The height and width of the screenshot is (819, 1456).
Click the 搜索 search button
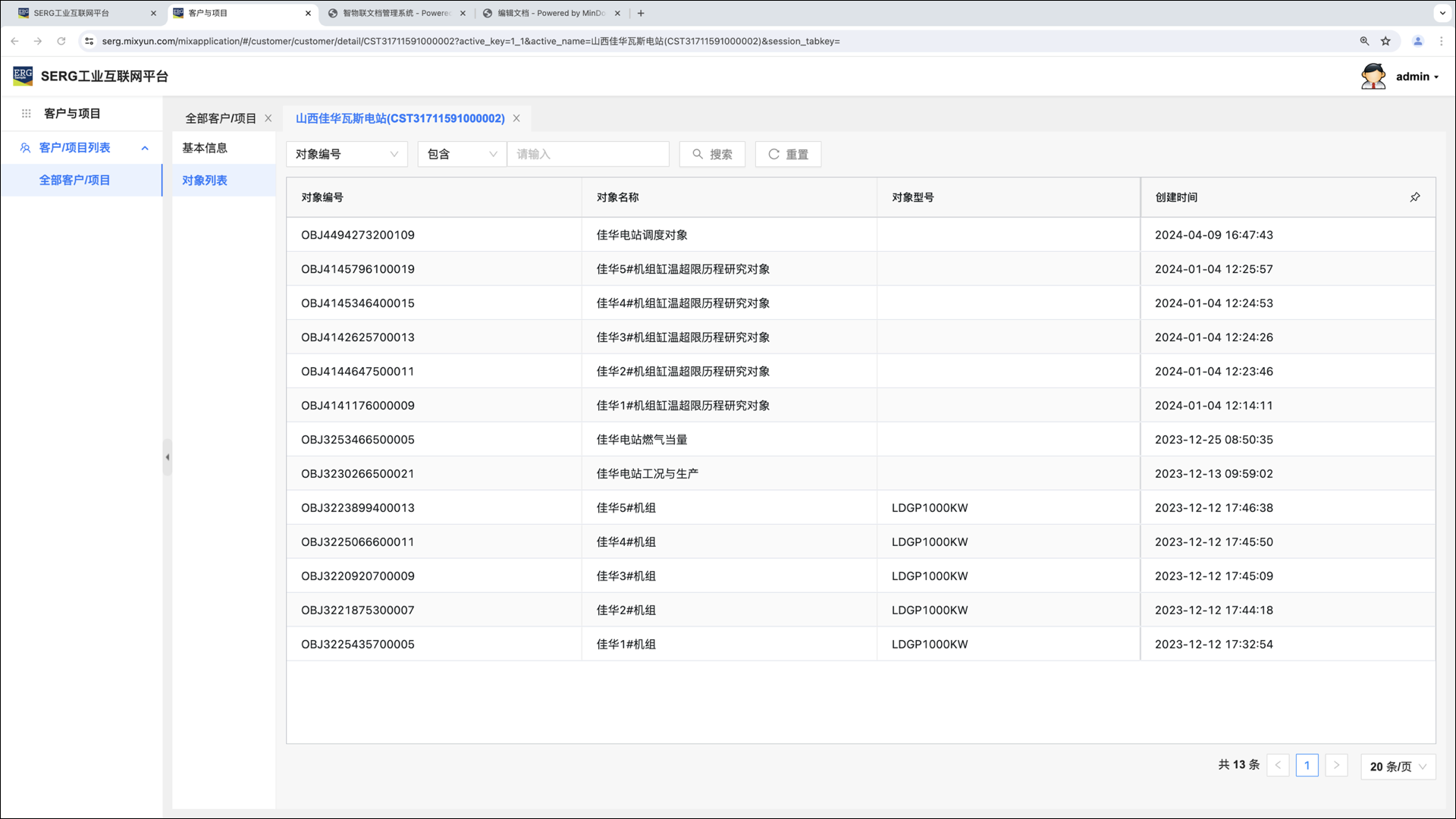[712, 154]
